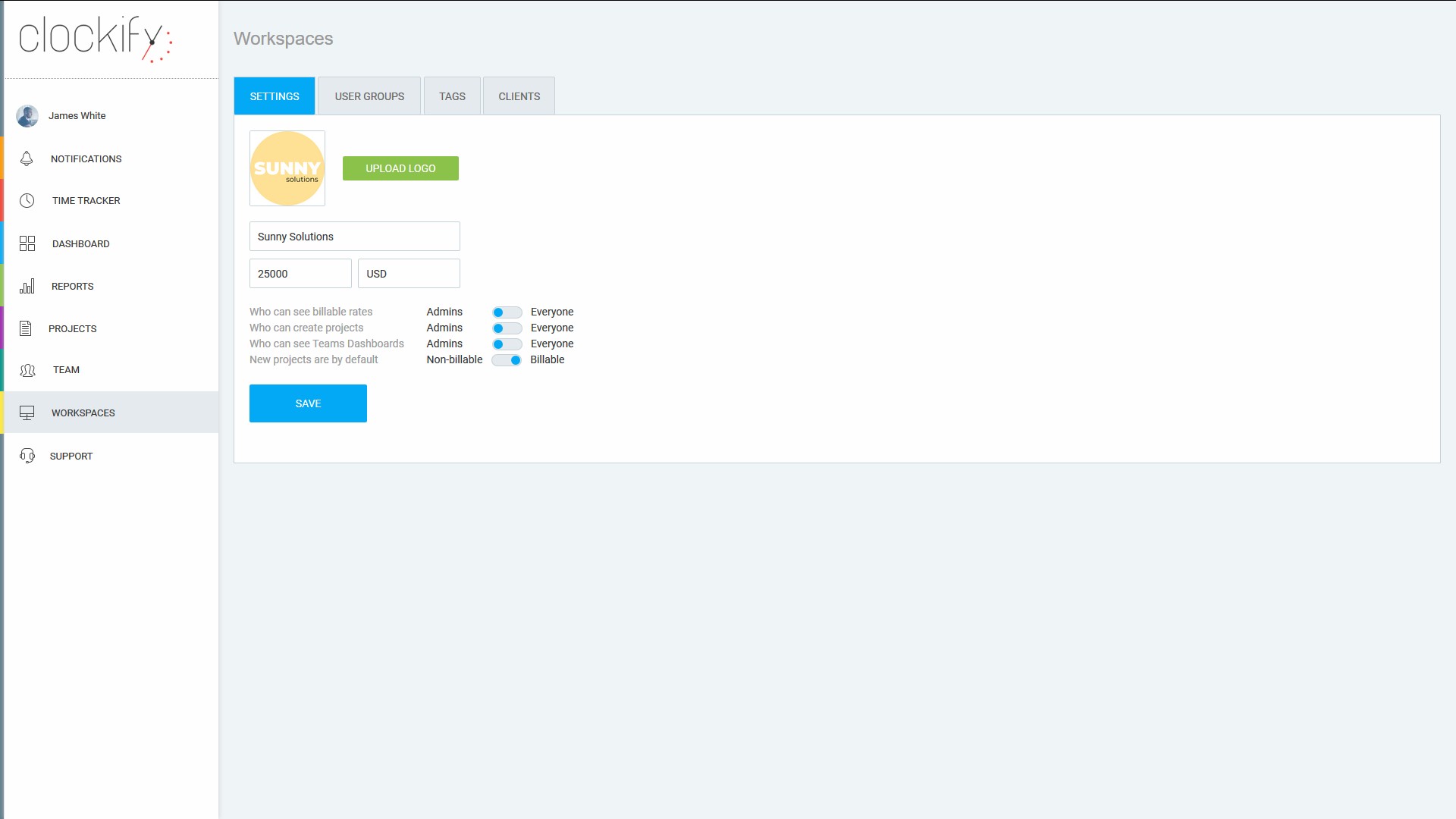Click the Save button
The image size is (1456, 819).
click(x=308, y=403)
